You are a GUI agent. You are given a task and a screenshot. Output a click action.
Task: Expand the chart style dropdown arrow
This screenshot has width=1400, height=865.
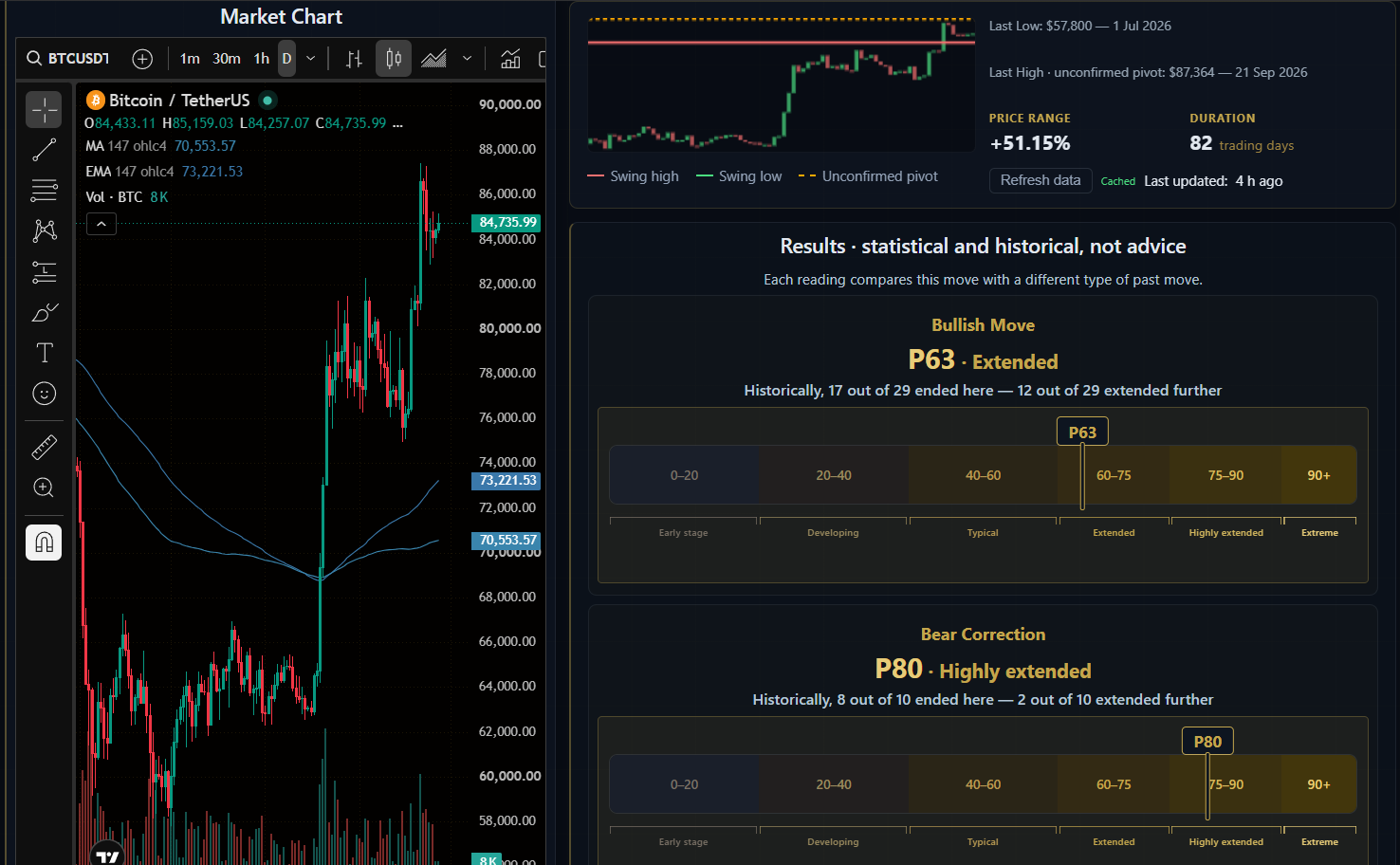467,59
